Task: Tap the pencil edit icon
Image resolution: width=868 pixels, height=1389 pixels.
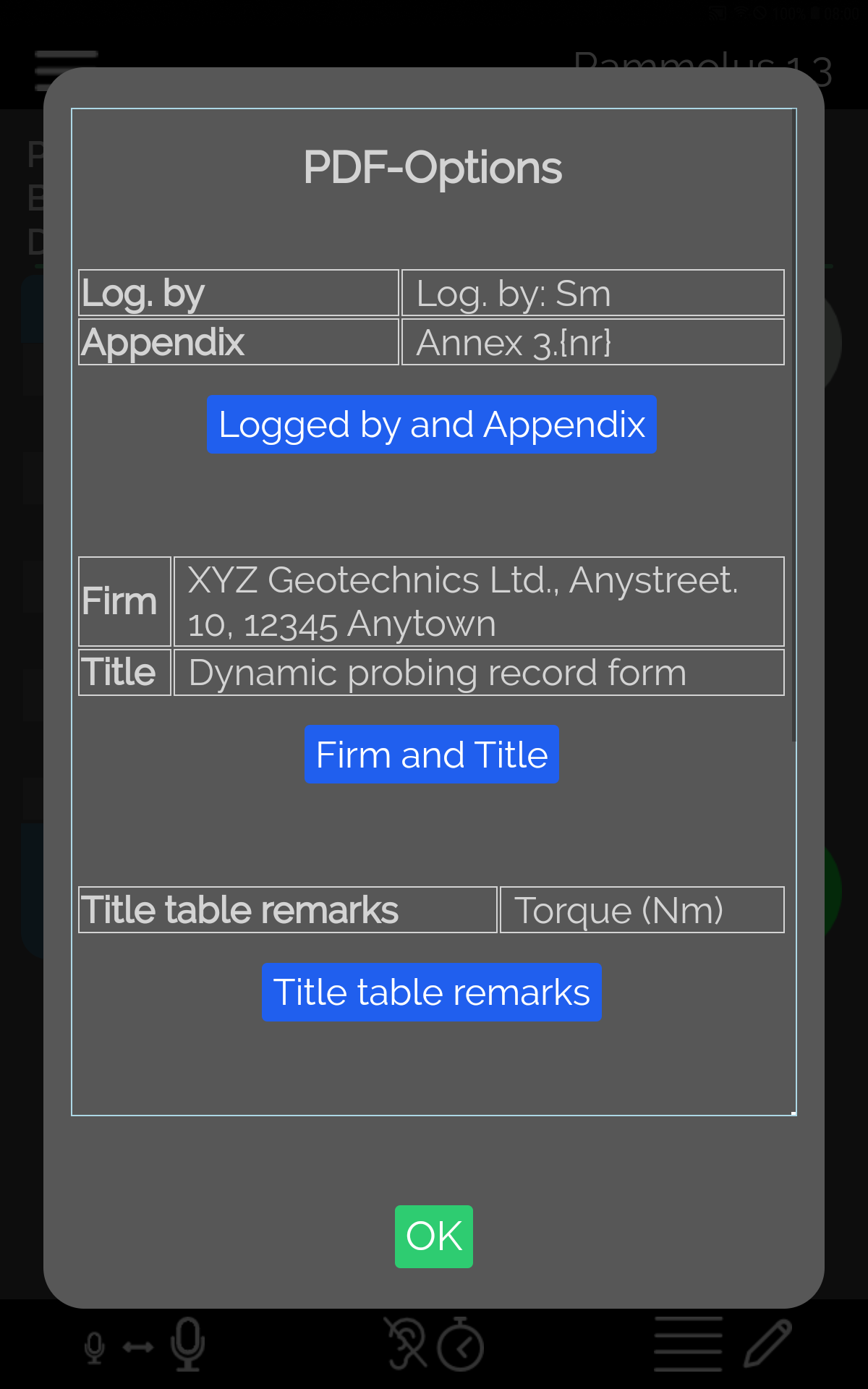Action: (767, 1344)
